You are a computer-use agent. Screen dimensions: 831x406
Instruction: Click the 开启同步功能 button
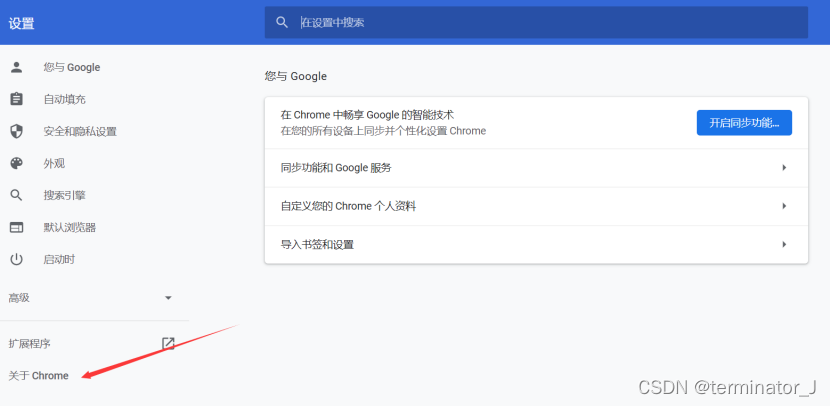(x=744, y=123)
